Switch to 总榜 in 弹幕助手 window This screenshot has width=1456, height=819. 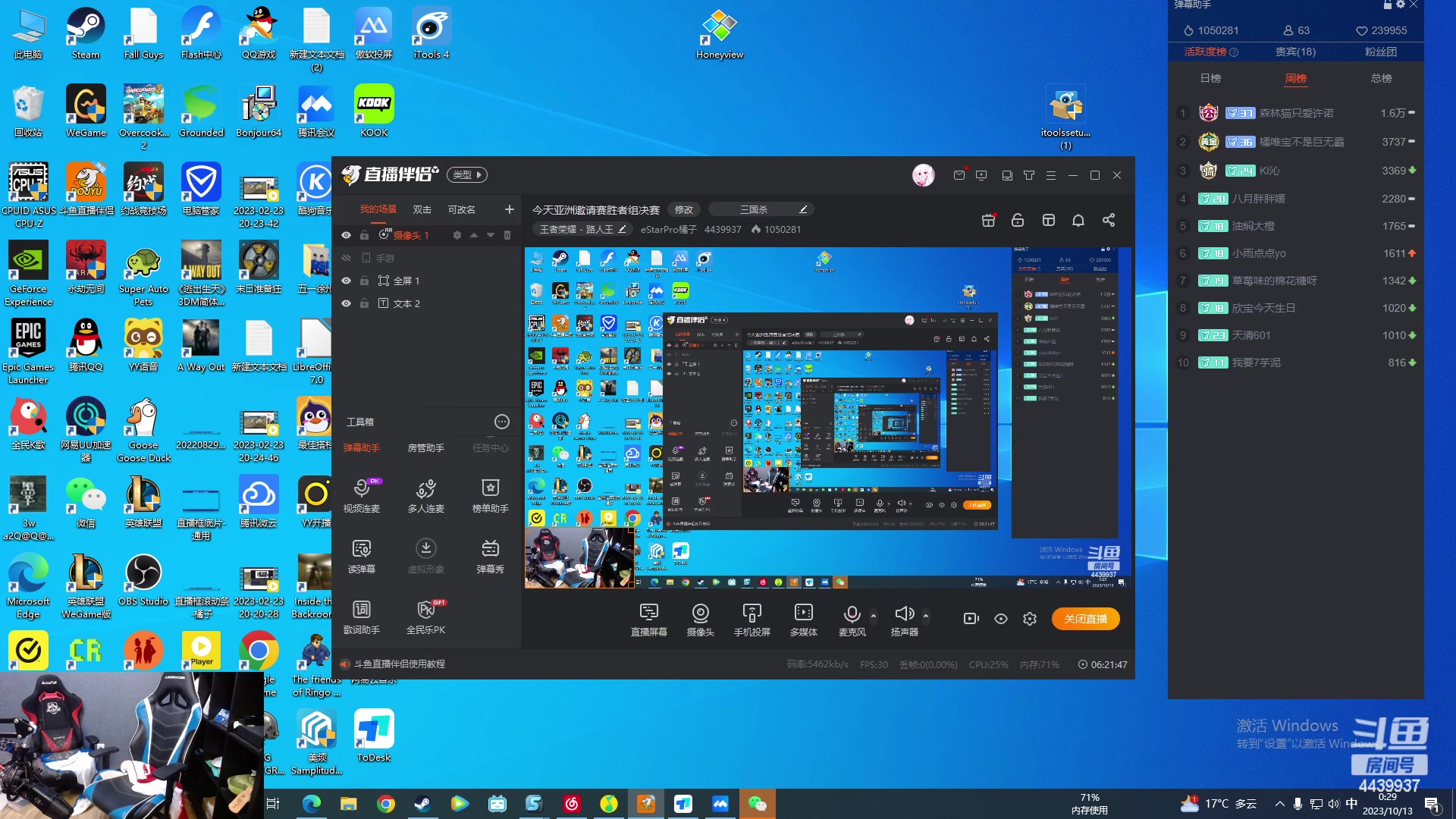(1382, 78)
